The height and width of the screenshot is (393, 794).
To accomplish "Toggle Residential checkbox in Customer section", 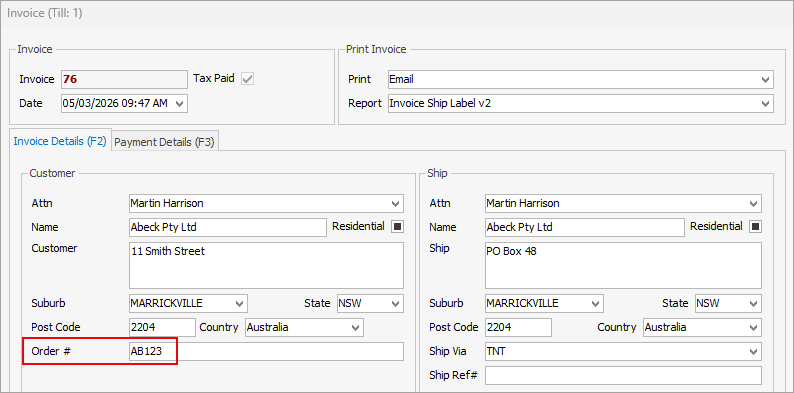I will [398, 227].
